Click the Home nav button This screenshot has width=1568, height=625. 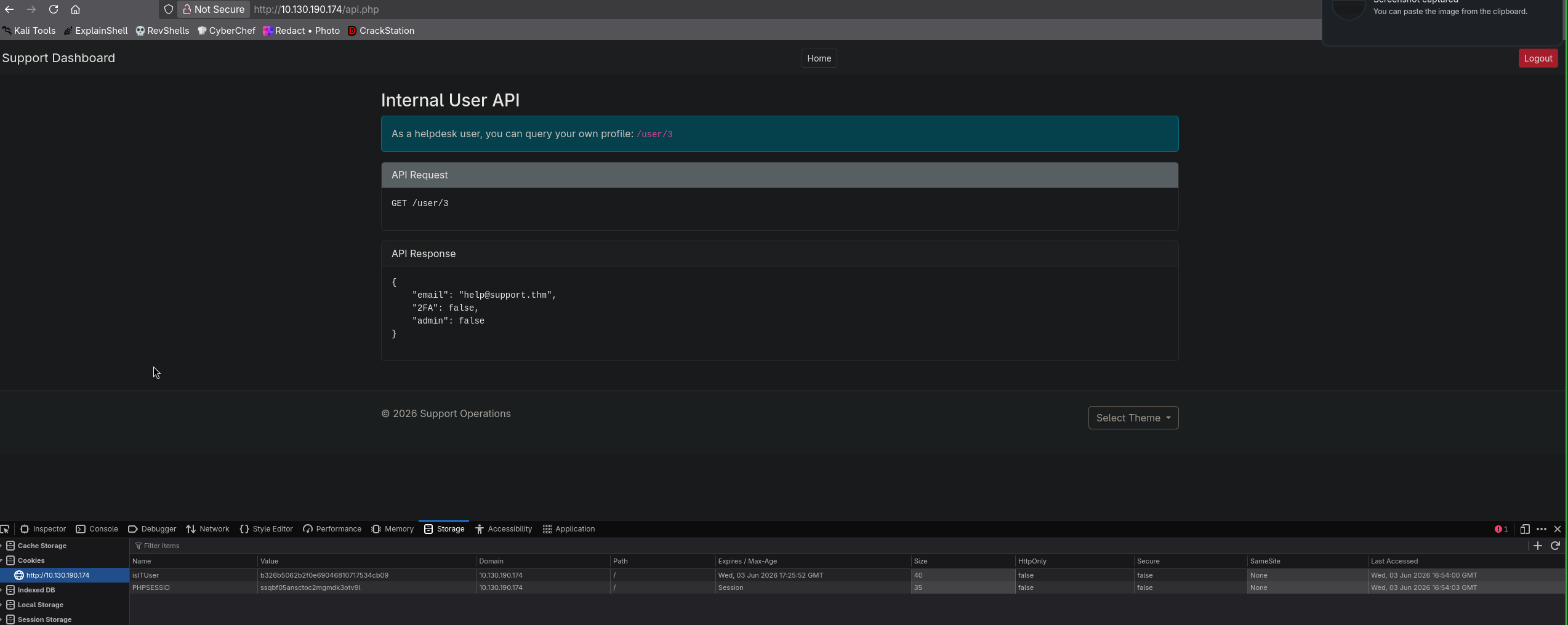click(x=819, y=58)
